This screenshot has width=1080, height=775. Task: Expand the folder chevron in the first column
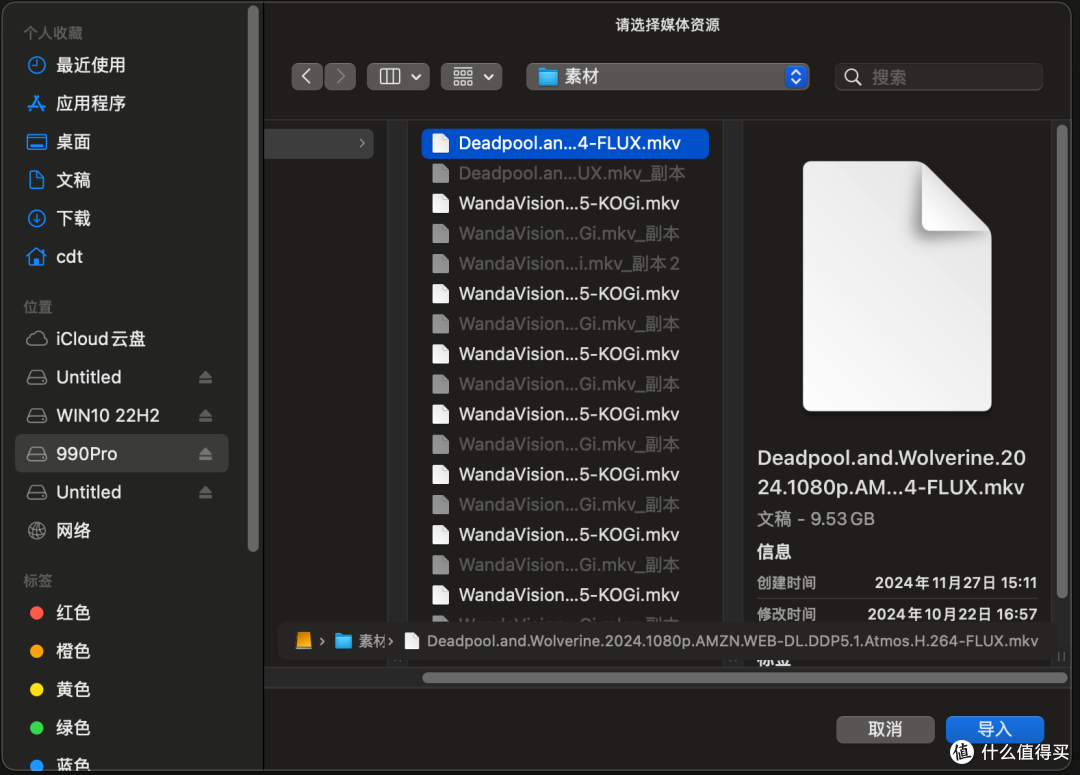(x=362, y=143)
